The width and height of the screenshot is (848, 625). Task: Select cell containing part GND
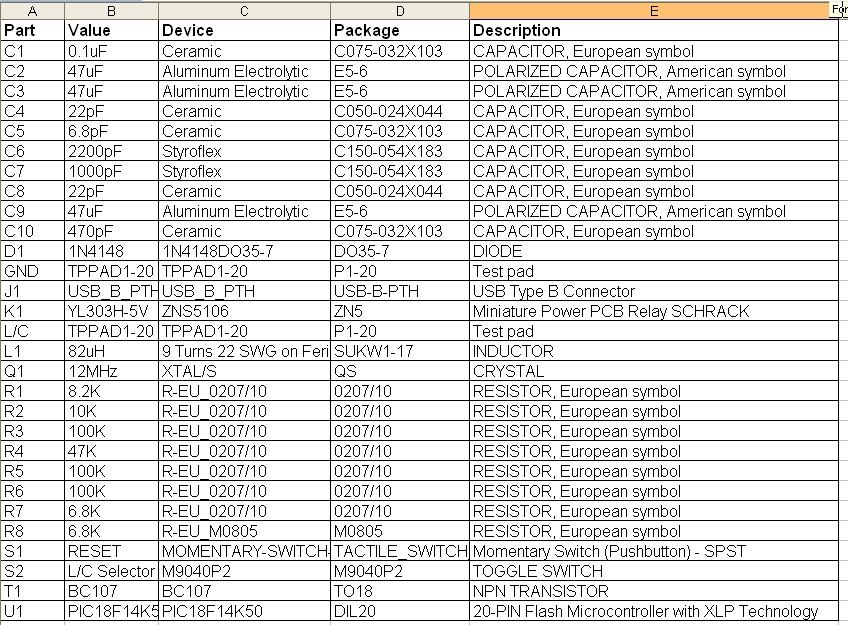tap(32, 271)
